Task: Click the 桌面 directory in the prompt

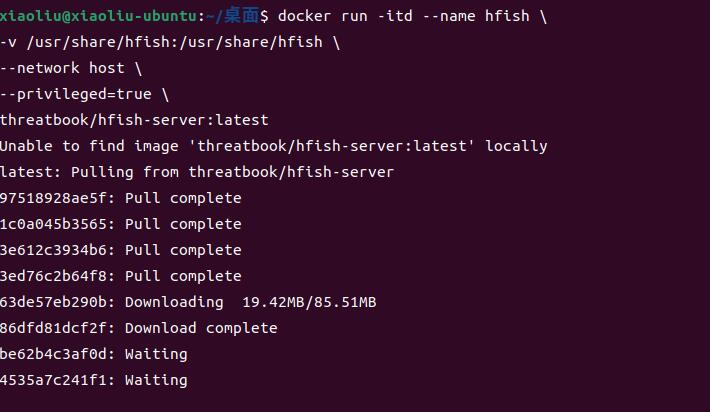Action: pyautogui.click(x=241, y=16)
